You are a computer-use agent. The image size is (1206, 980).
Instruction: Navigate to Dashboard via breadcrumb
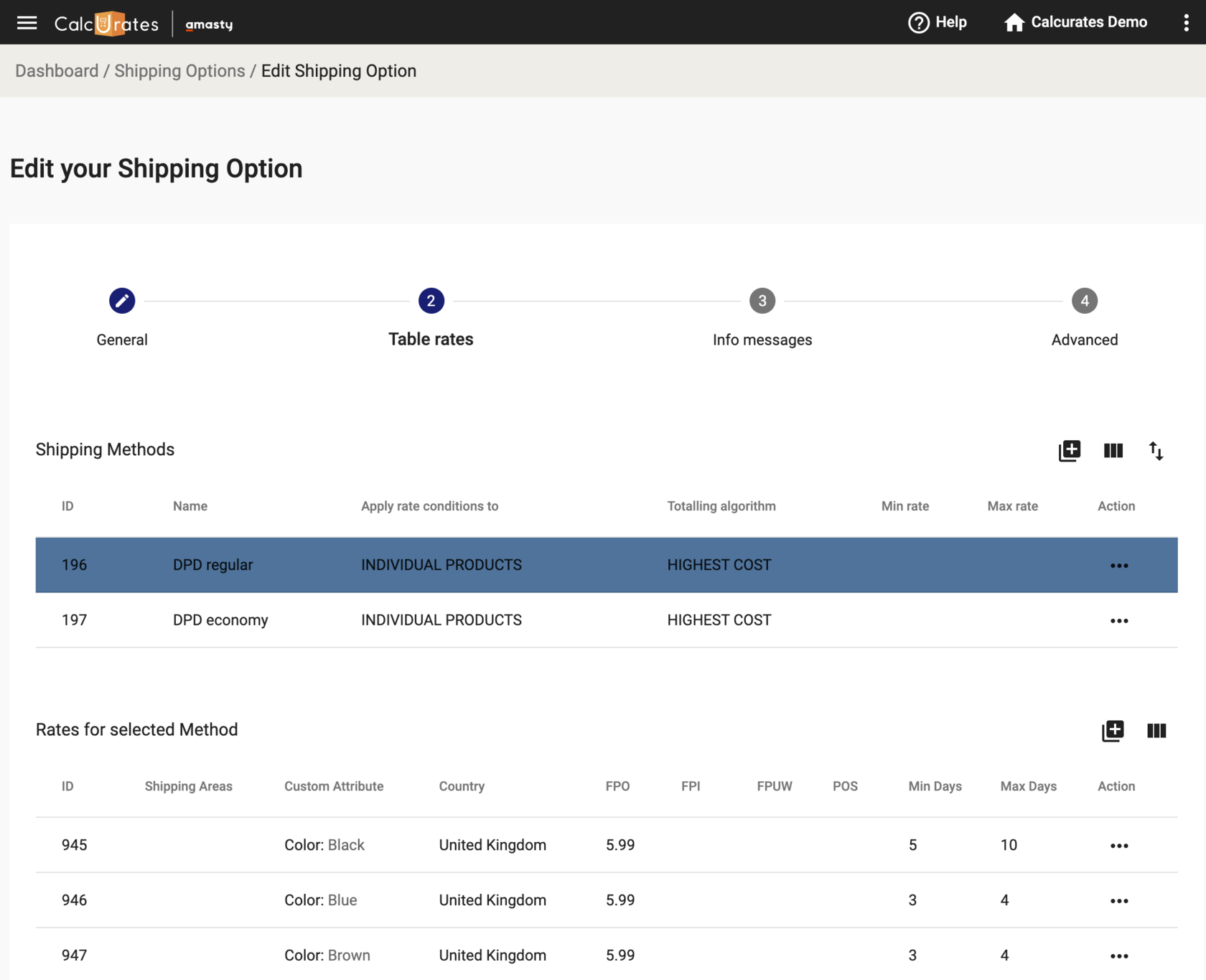click(x=57, y=70)
